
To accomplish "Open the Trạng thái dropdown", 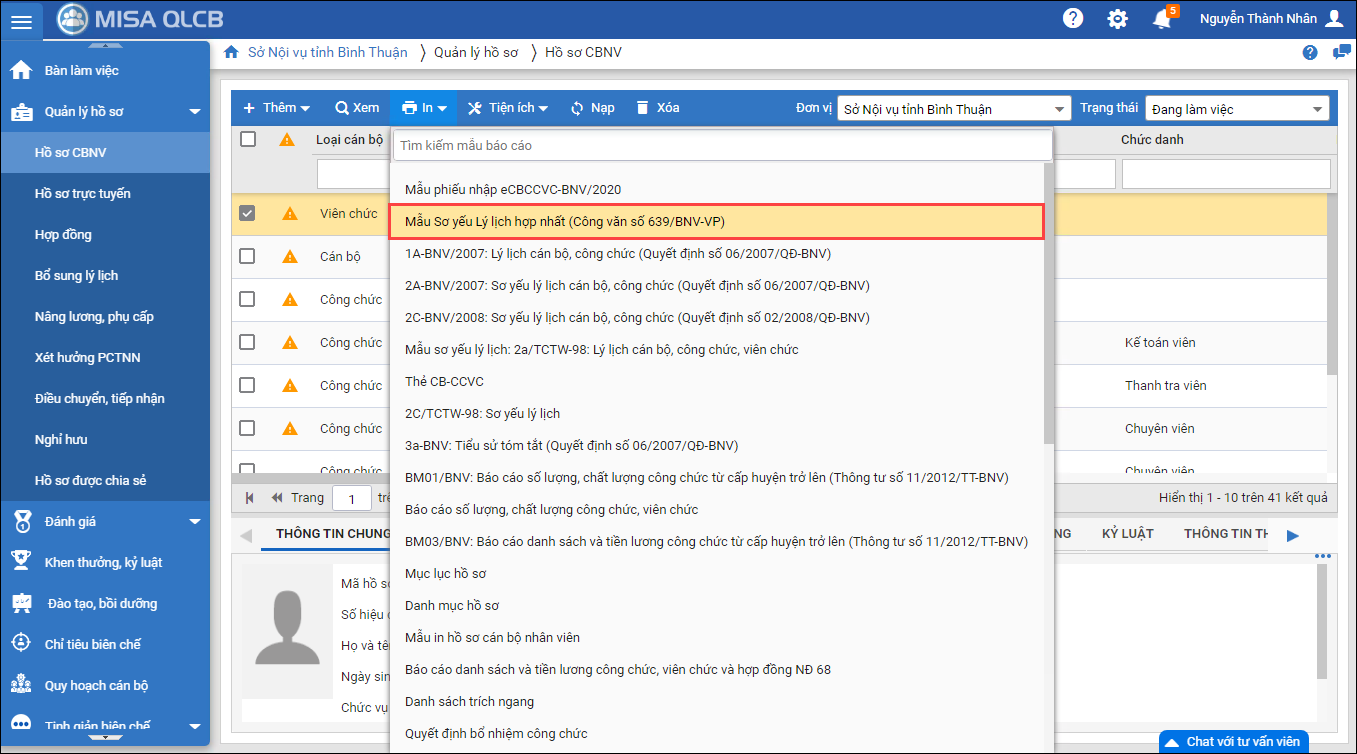I will [1317, 109].
